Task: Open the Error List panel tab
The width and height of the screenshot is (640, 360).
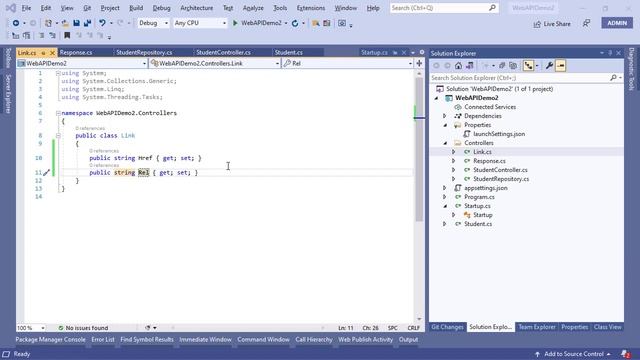Action: 103,339
